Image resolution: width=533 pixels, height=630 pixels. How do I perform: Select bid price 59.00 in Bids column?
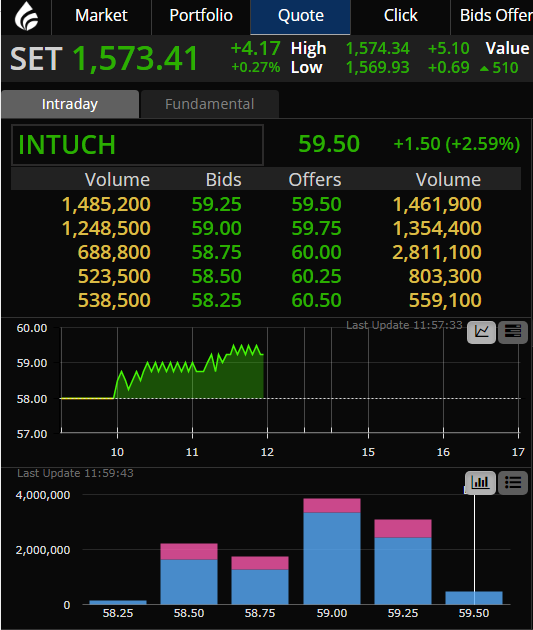click(x=216, y=228)
